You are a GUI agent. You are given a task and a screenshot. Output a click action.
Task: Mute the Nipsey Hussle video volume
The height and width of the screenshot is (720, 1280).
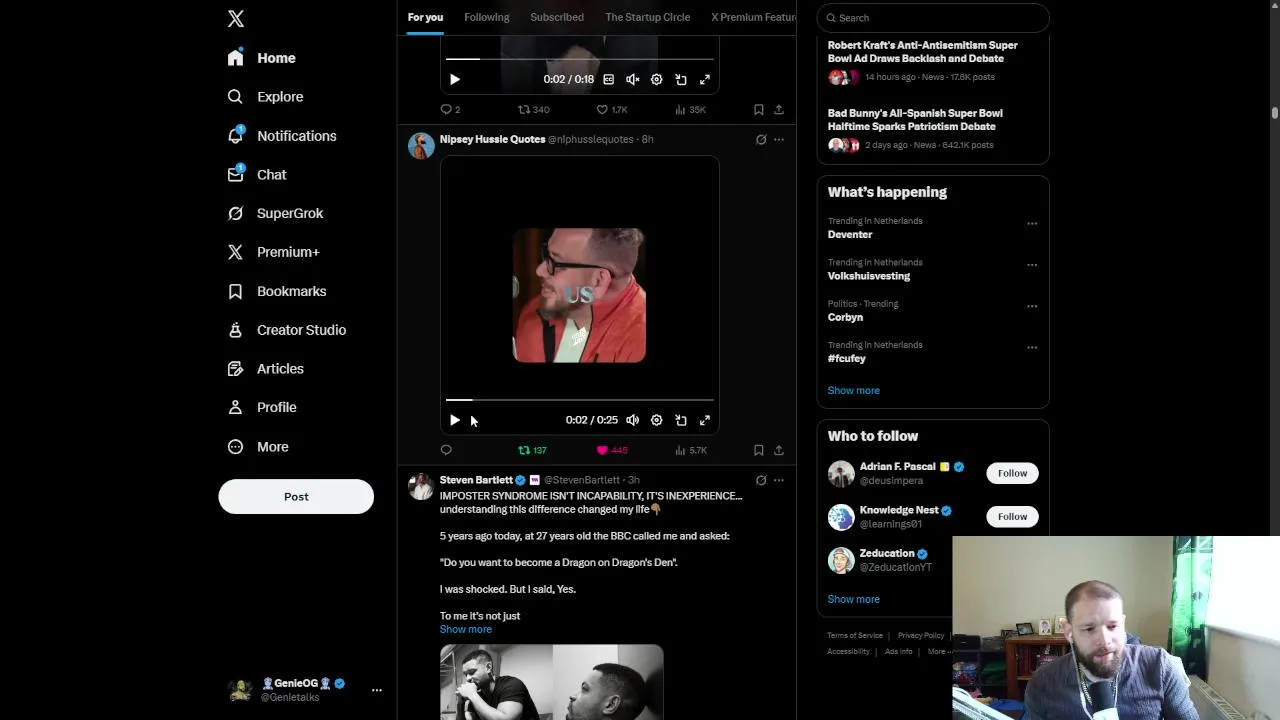(x=632, y=420)
